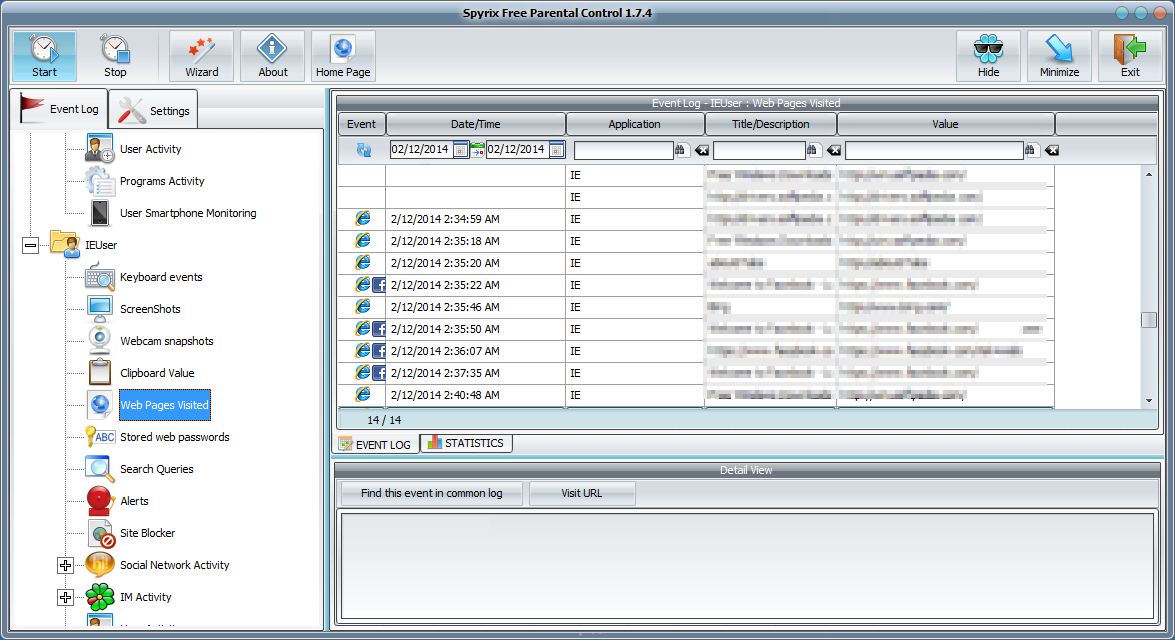
Task: Click the Exit door button
Action: pyautogui.click(x=1130, y=56)
